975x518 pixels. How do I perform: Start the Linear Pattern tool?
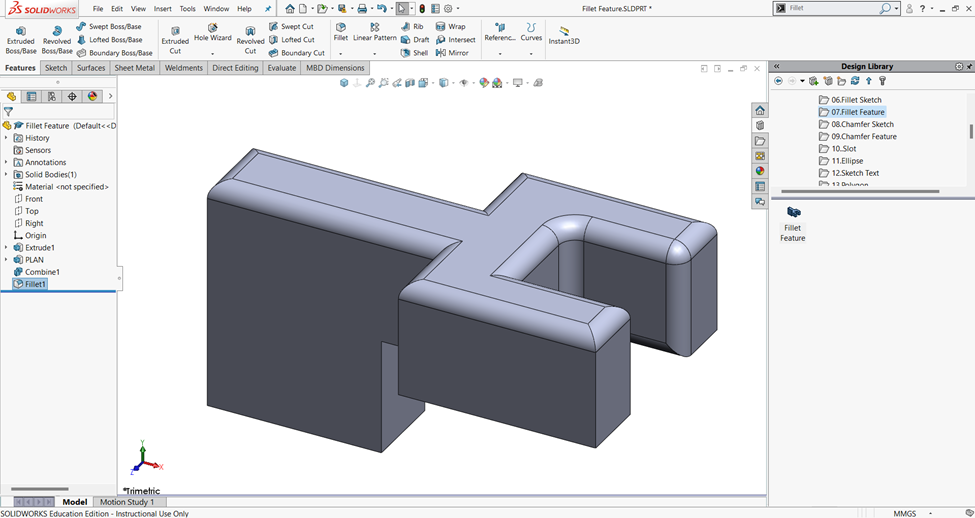click(375, 32)
